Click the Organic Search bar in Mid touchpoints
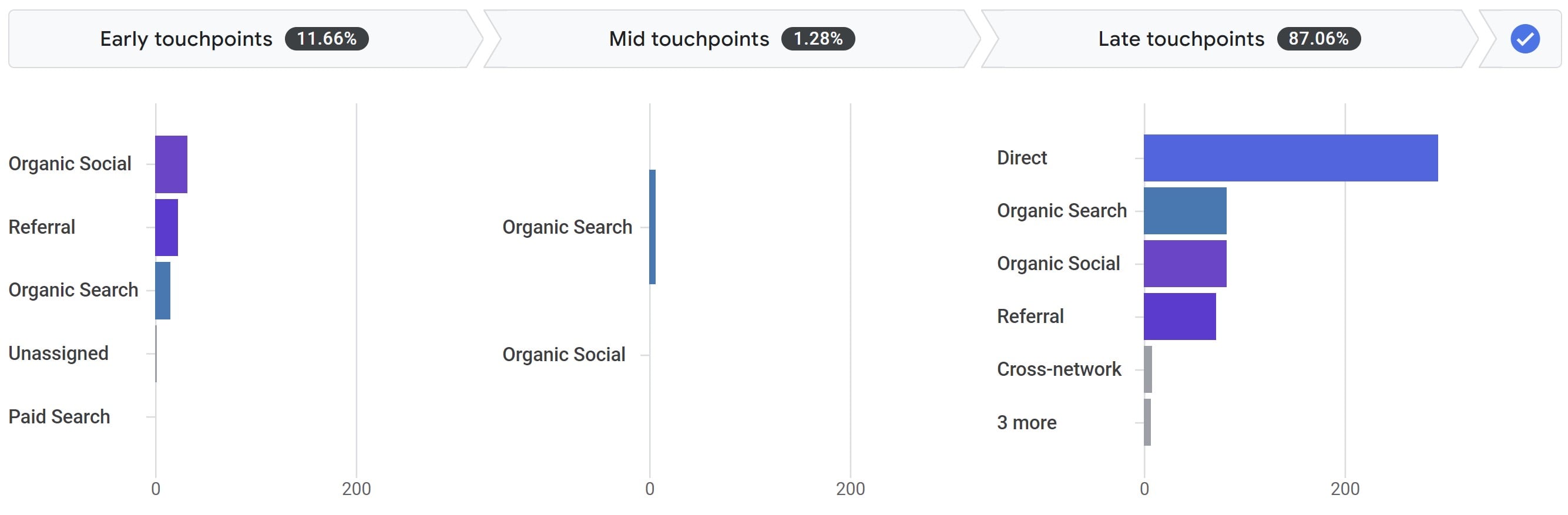This screenshot has height=515, width=1568. click(x=653, y=227)
